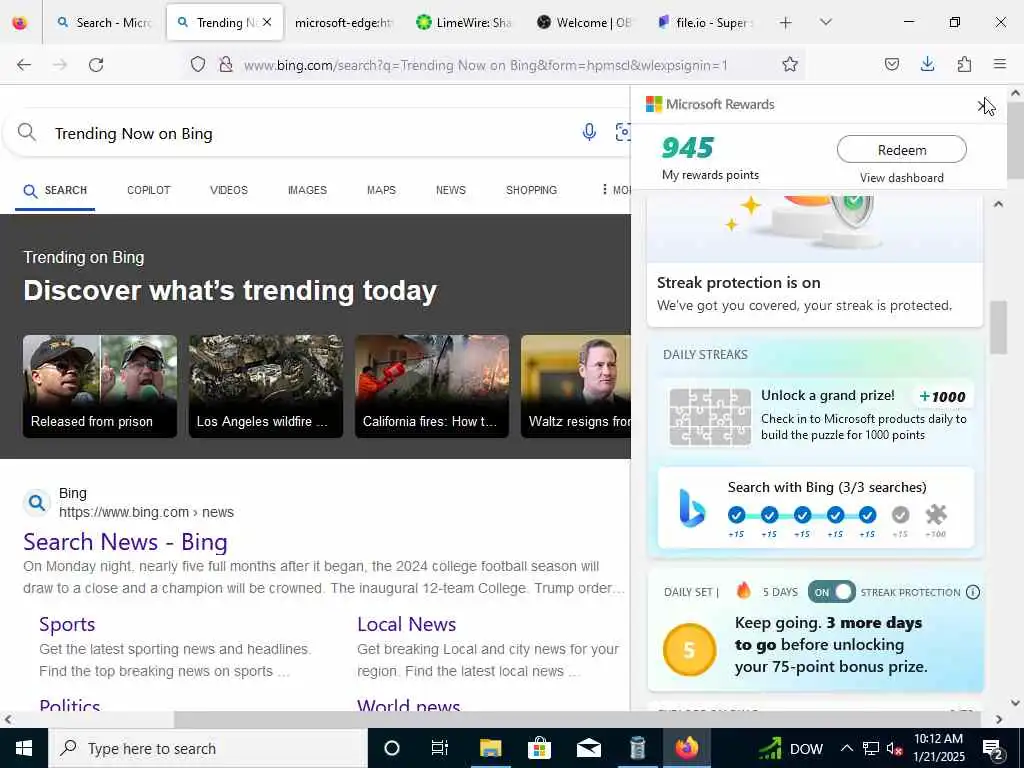Click the horizontal page scrollbar thumb
Viewport: 1024px width, 768px height.
click(x=578, y=720)
